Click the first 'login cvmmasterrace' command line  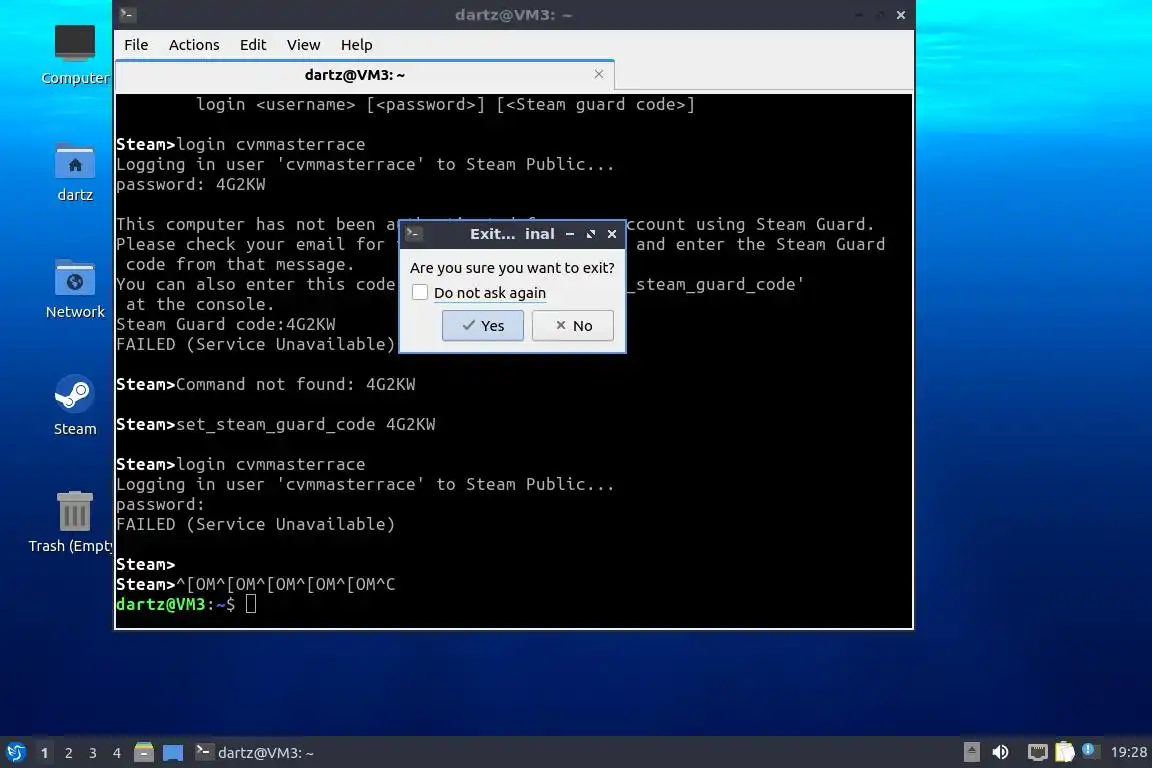(x=240, y=144)
